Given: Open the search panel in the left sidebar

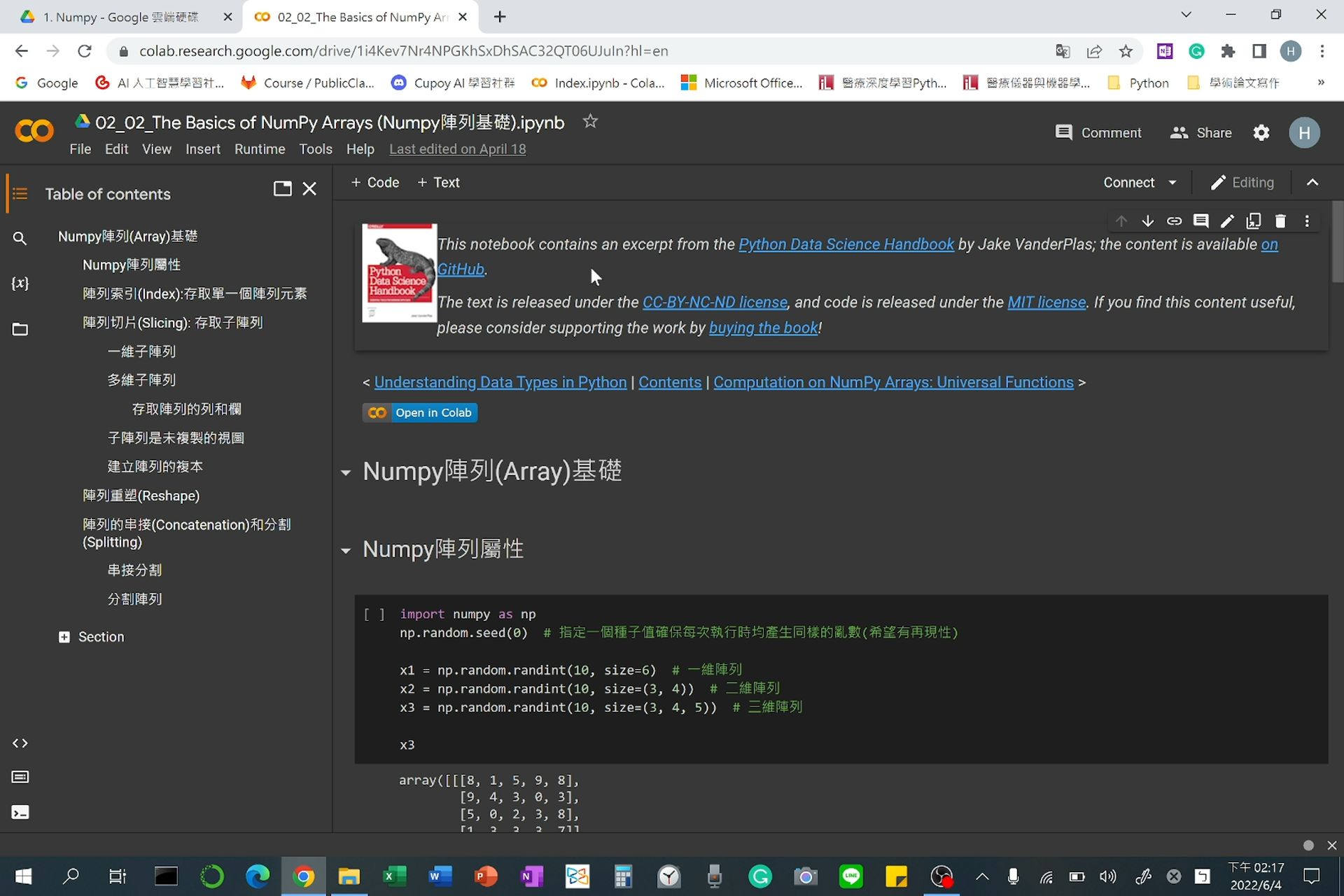Looking at the screenshot, I should coord(20,238).
